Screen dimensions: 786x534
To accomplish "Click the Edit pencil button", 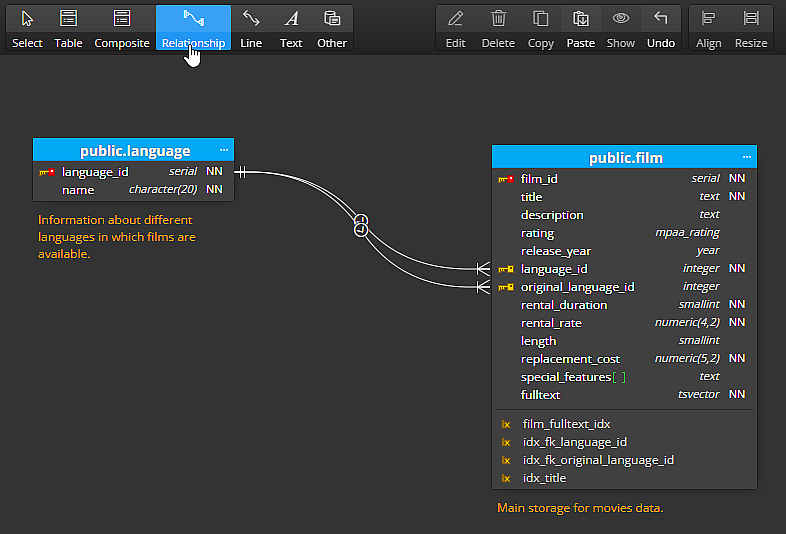I will (x=455, y=28).
